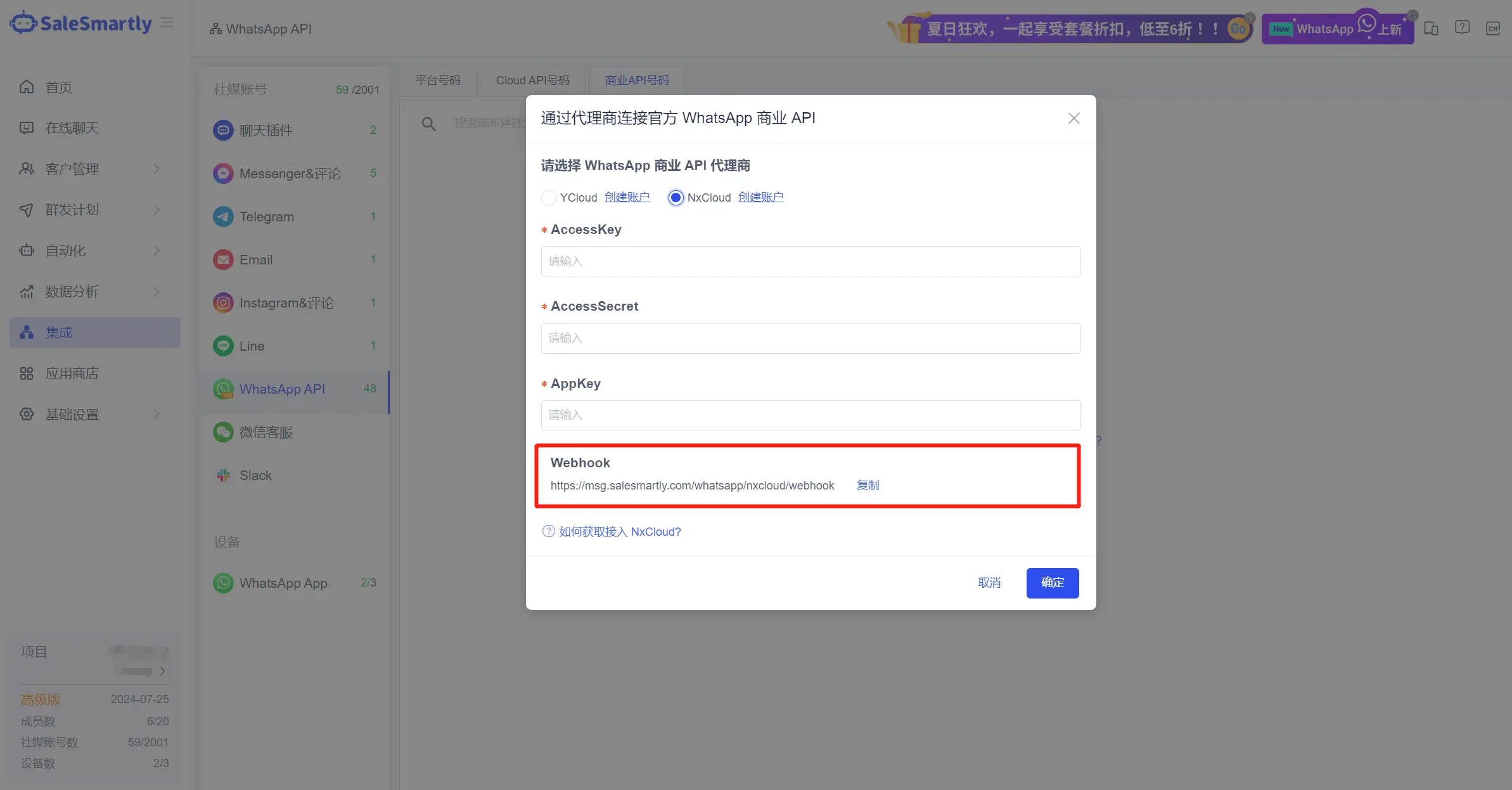Select the NxCloud radio button
This screenshot has height=790, width=1512.
675,197
